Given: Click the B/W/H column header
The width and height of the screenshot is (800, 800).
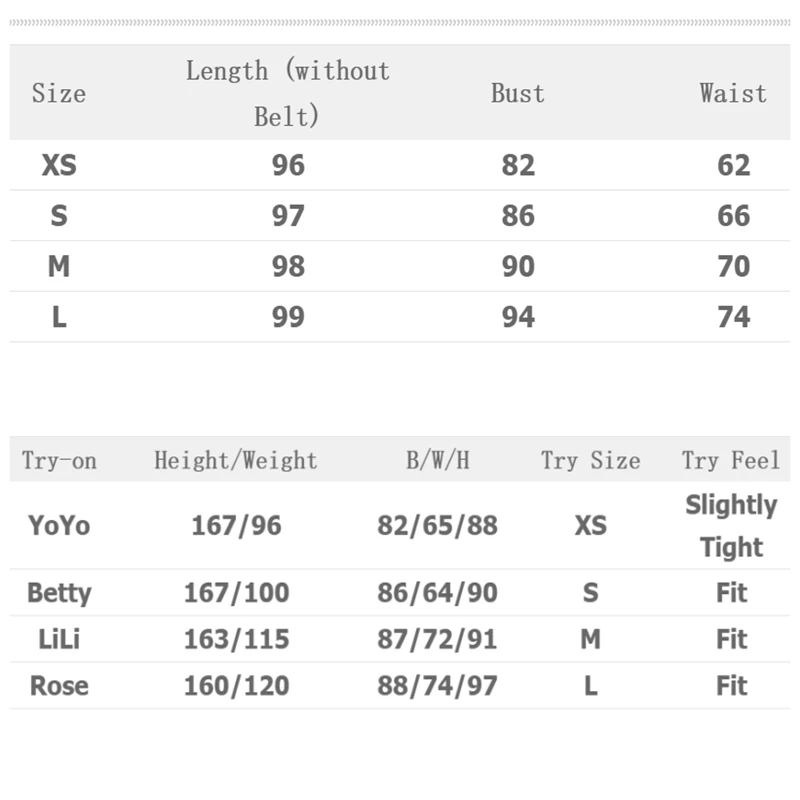Looking at the screenshot, I should (437, 461).
